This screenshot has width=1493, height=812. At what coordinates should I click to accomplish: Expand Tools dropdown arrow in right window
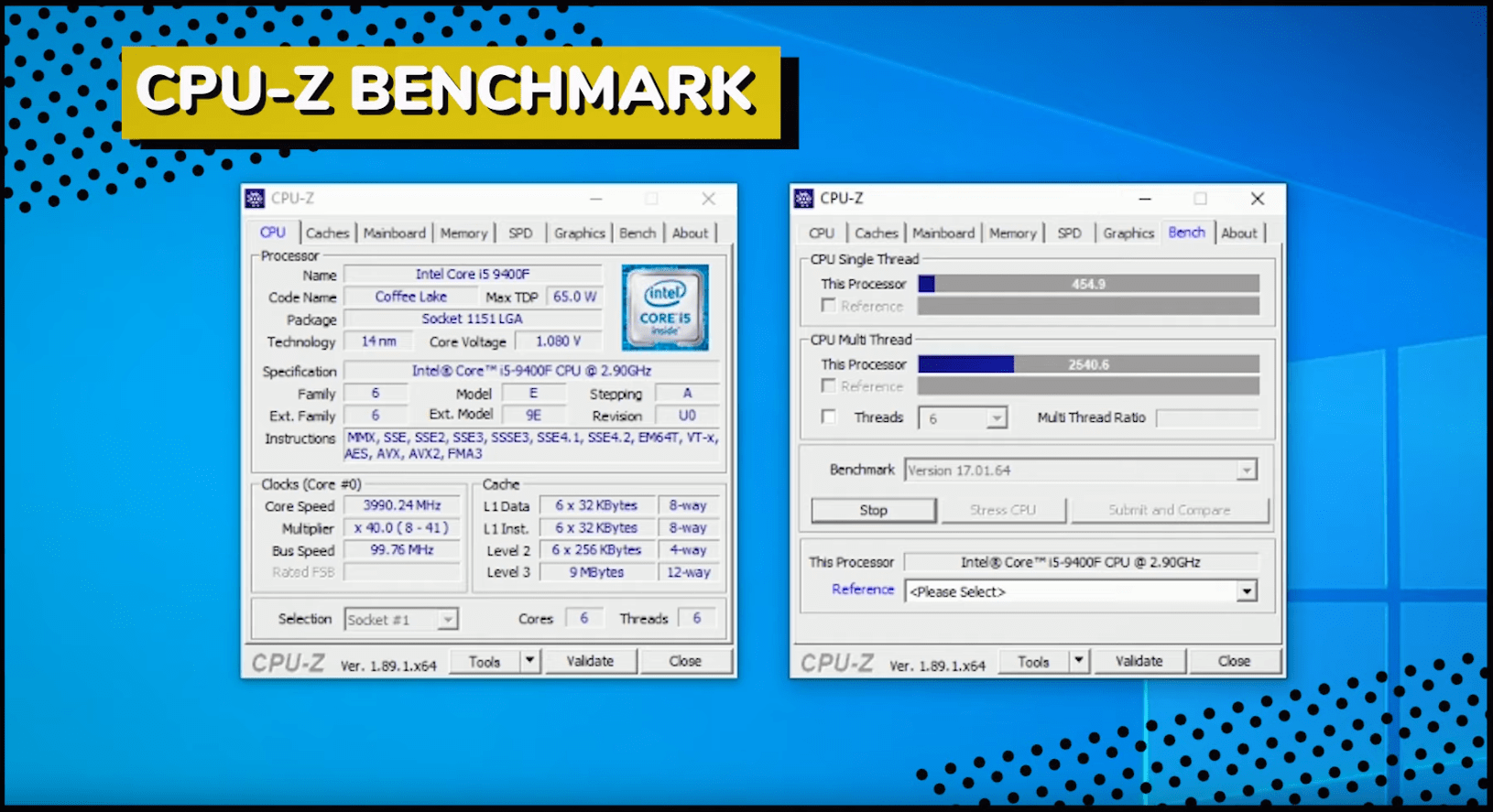point(1078,660)
